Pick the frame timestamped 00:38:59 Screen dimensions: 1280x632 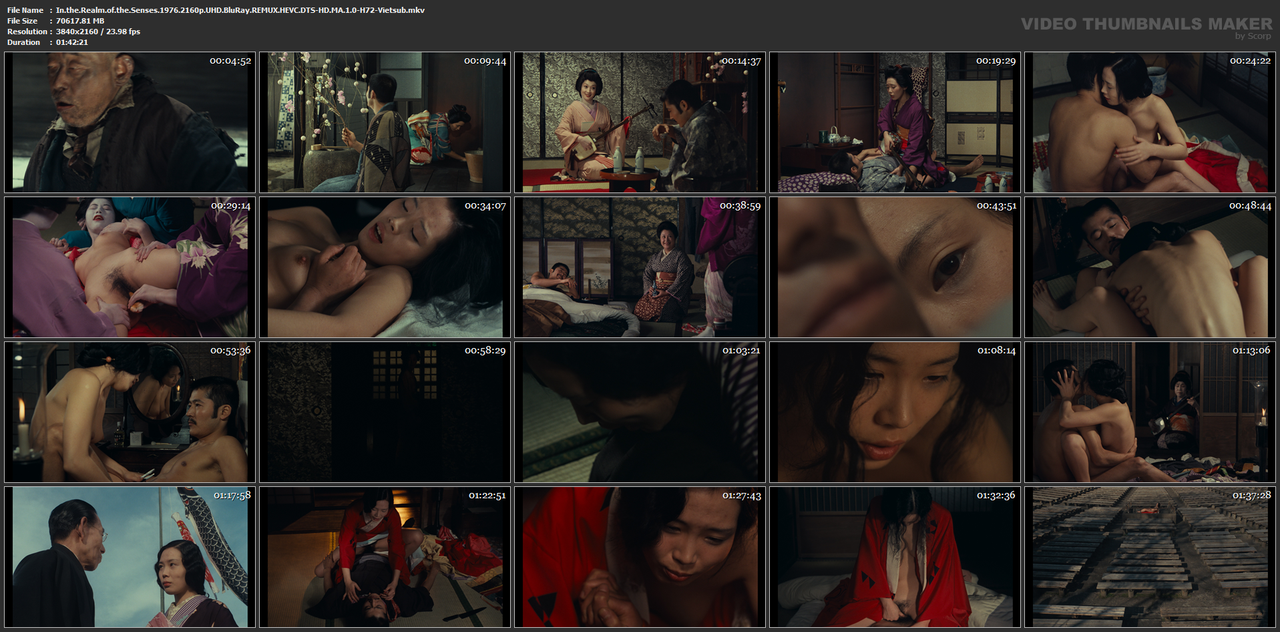click(639, 267)
